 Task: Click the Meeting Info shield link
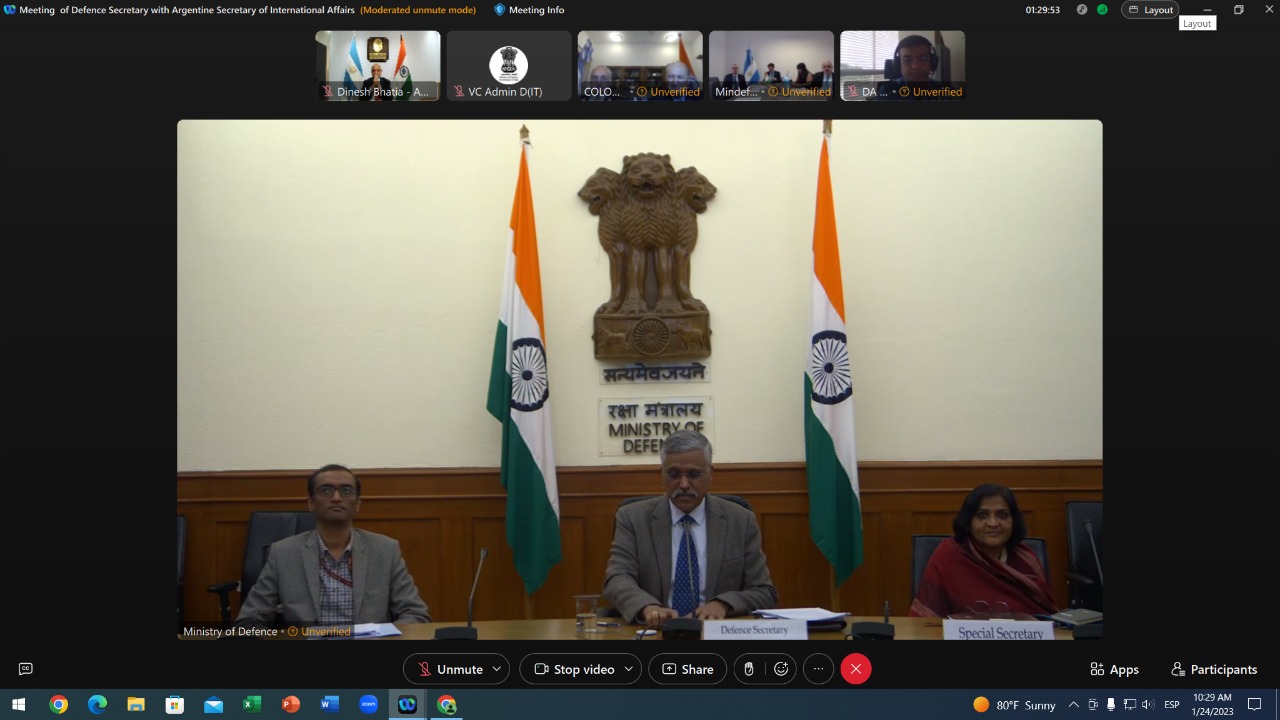tap(529, 10)
